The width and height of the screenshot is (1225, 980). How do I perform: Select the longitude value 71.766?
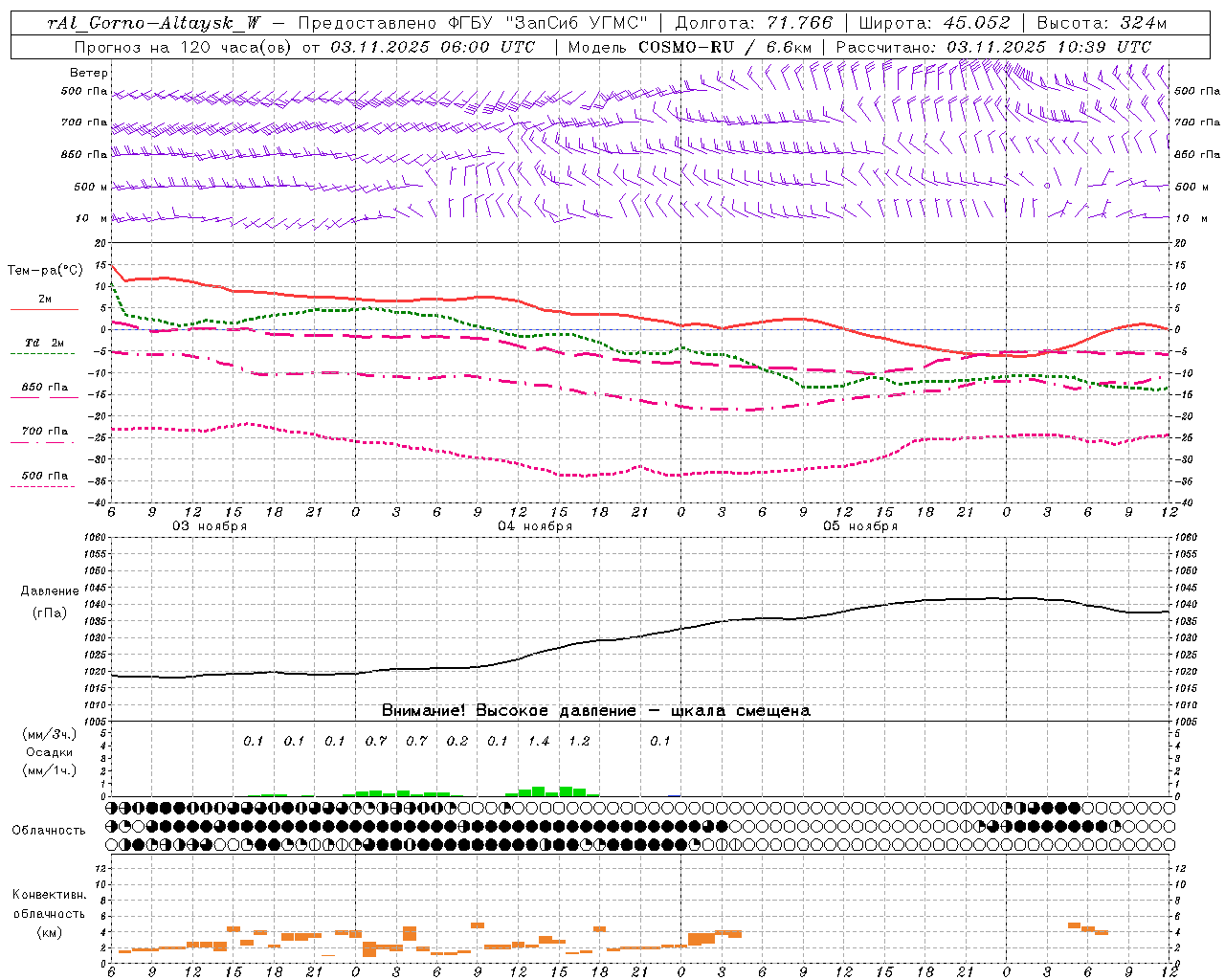point(797,23)
